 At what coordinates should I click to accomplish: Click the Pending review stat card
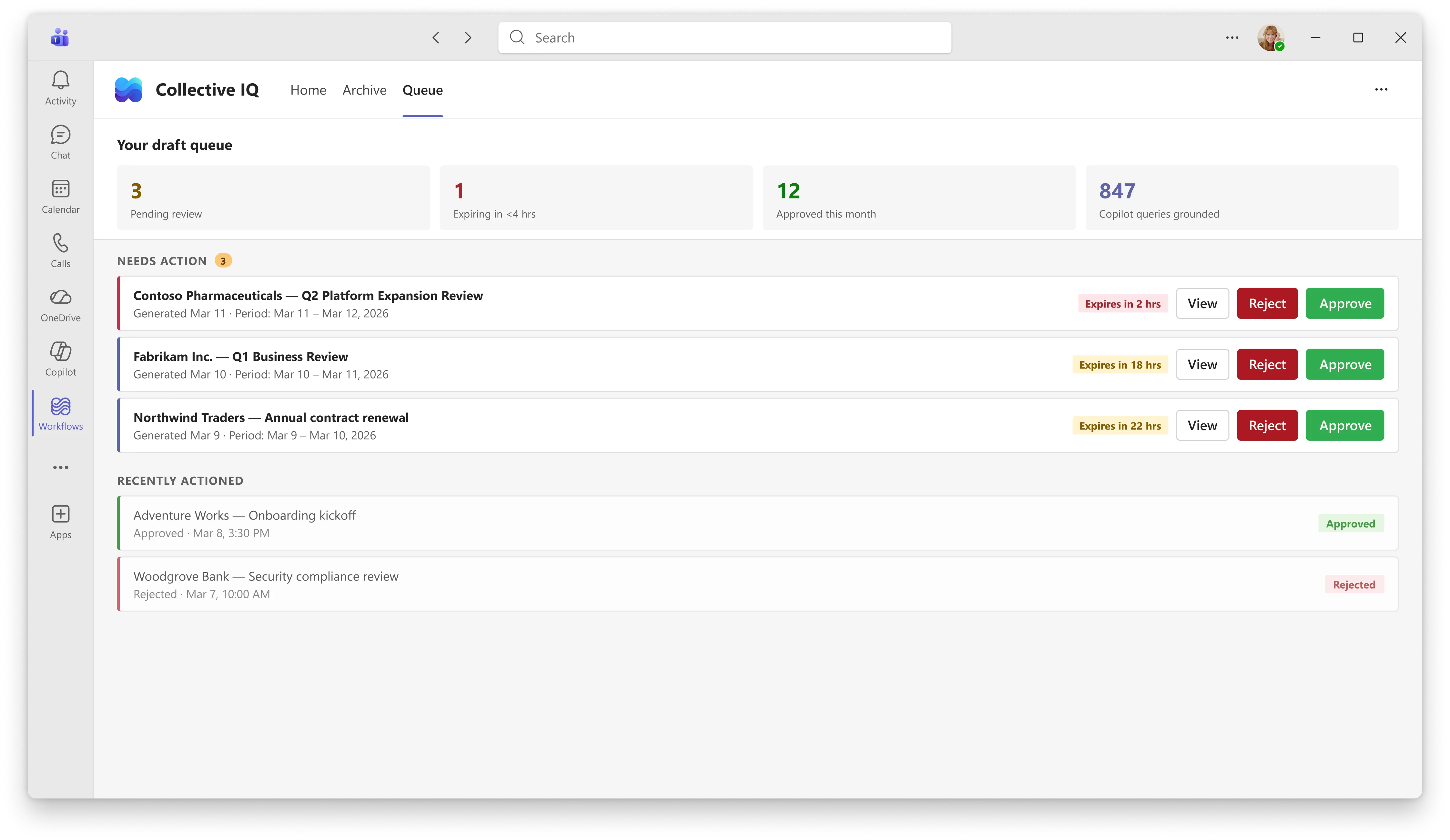pyautogui.click(x=273, y=197)
